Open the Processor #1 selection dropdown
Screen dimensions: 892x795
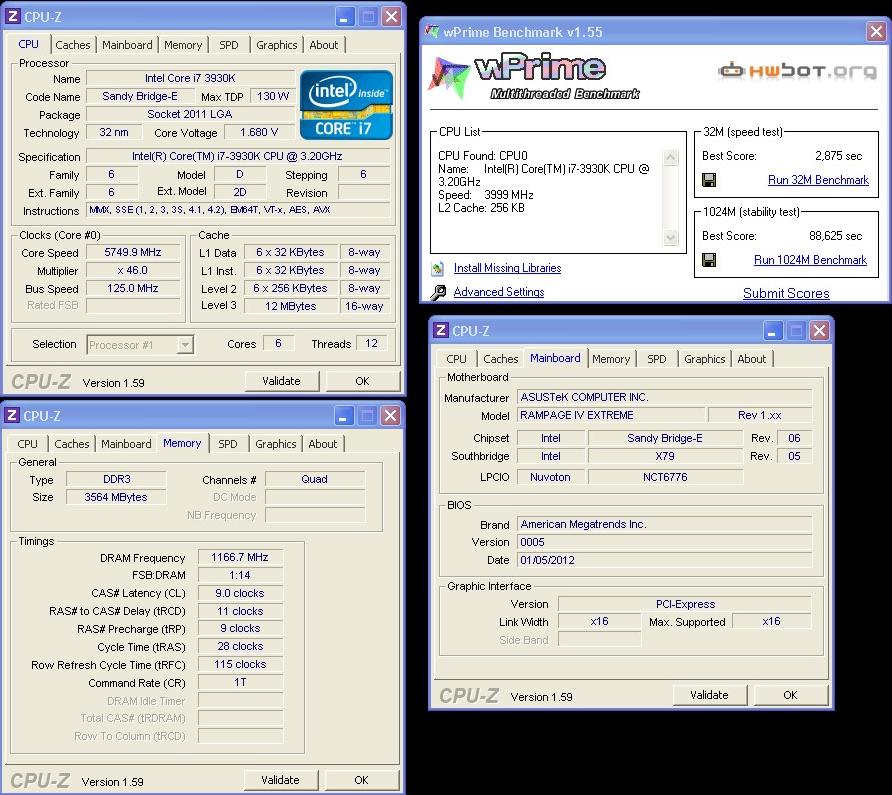click(185, 345)
